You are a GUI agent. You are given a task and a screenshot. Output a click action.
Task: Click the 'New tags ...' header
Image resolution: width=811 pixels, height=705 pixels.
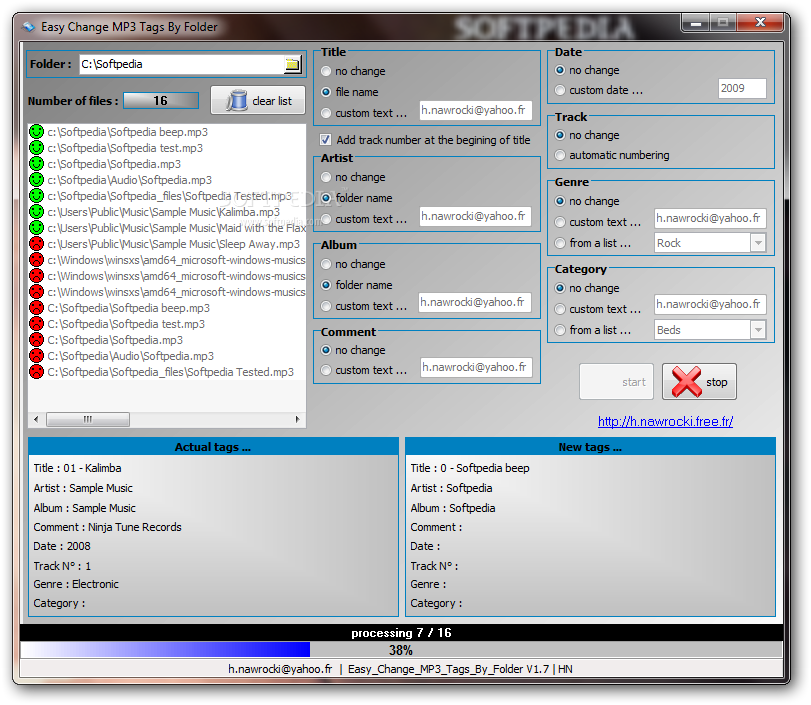(590, 447)
